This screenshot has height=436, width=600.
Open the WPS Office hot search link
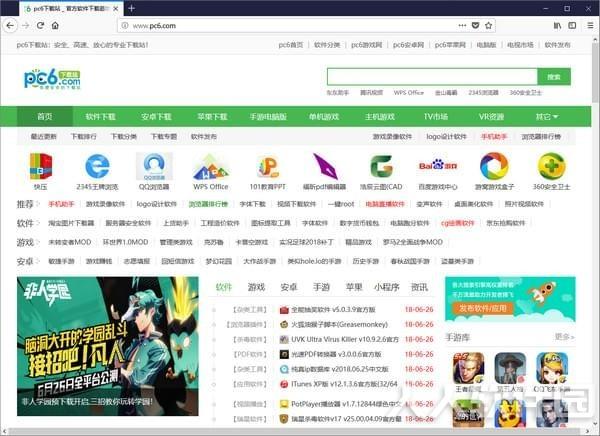(x=409, y=93)
